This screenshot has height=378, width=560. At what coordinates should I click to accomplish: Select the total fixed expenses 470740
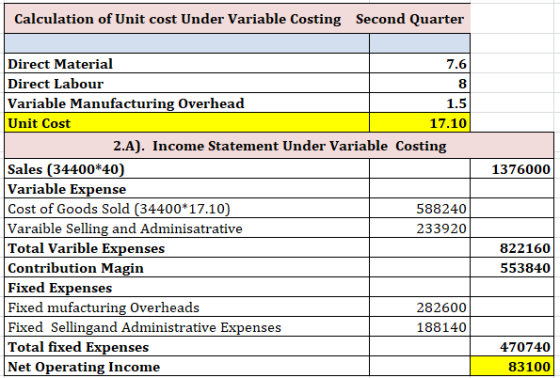pyautogui.click(x=512, y=347)
